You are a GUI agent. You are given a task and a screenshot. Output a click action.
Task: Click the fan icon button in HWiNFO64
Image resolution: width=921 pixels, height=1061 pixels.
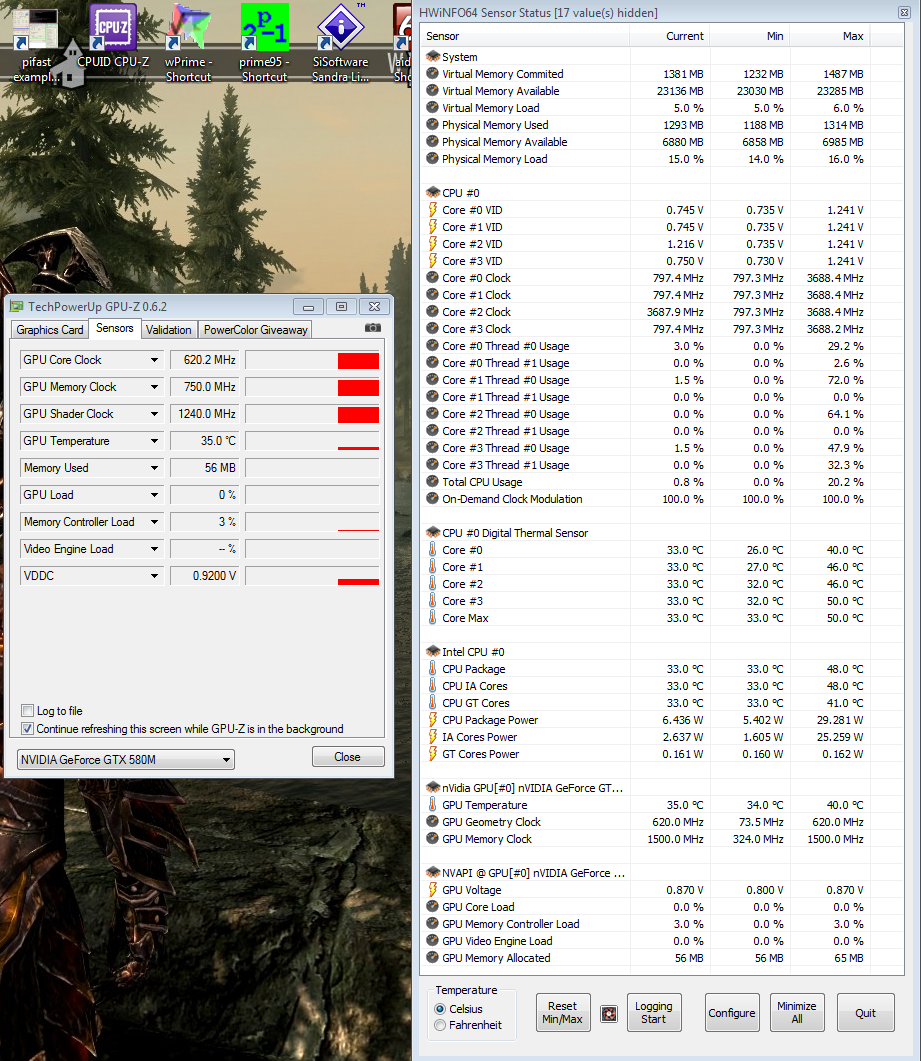609,1014
